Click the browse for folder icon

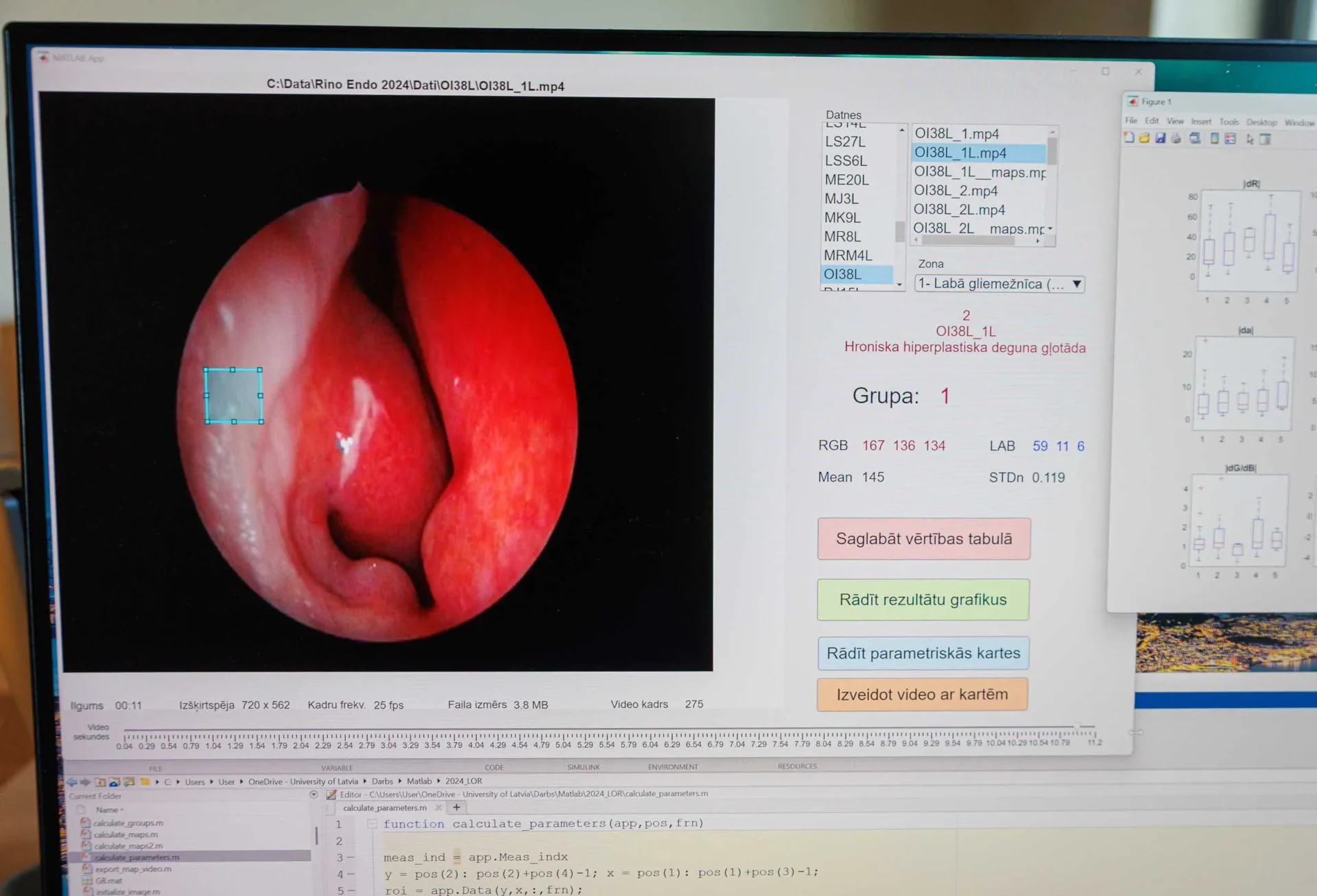(x=129, y=781)
